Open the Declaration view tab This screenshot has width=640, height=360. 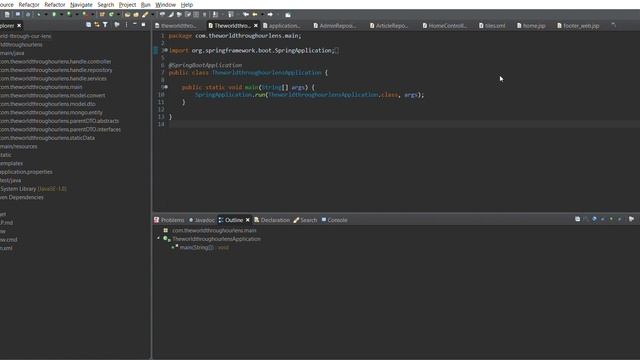click(x=272, y=220)
